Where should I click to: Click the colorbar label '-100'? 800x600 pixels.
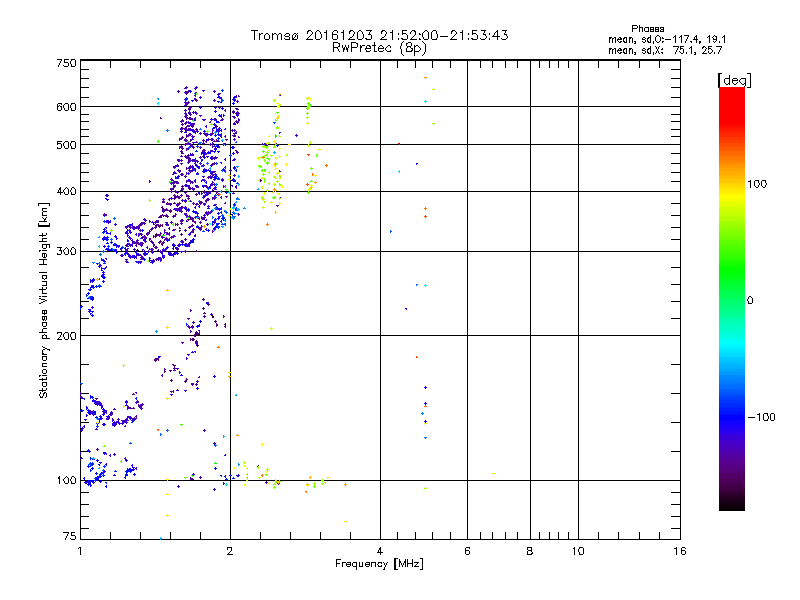(x=761, y=417)
